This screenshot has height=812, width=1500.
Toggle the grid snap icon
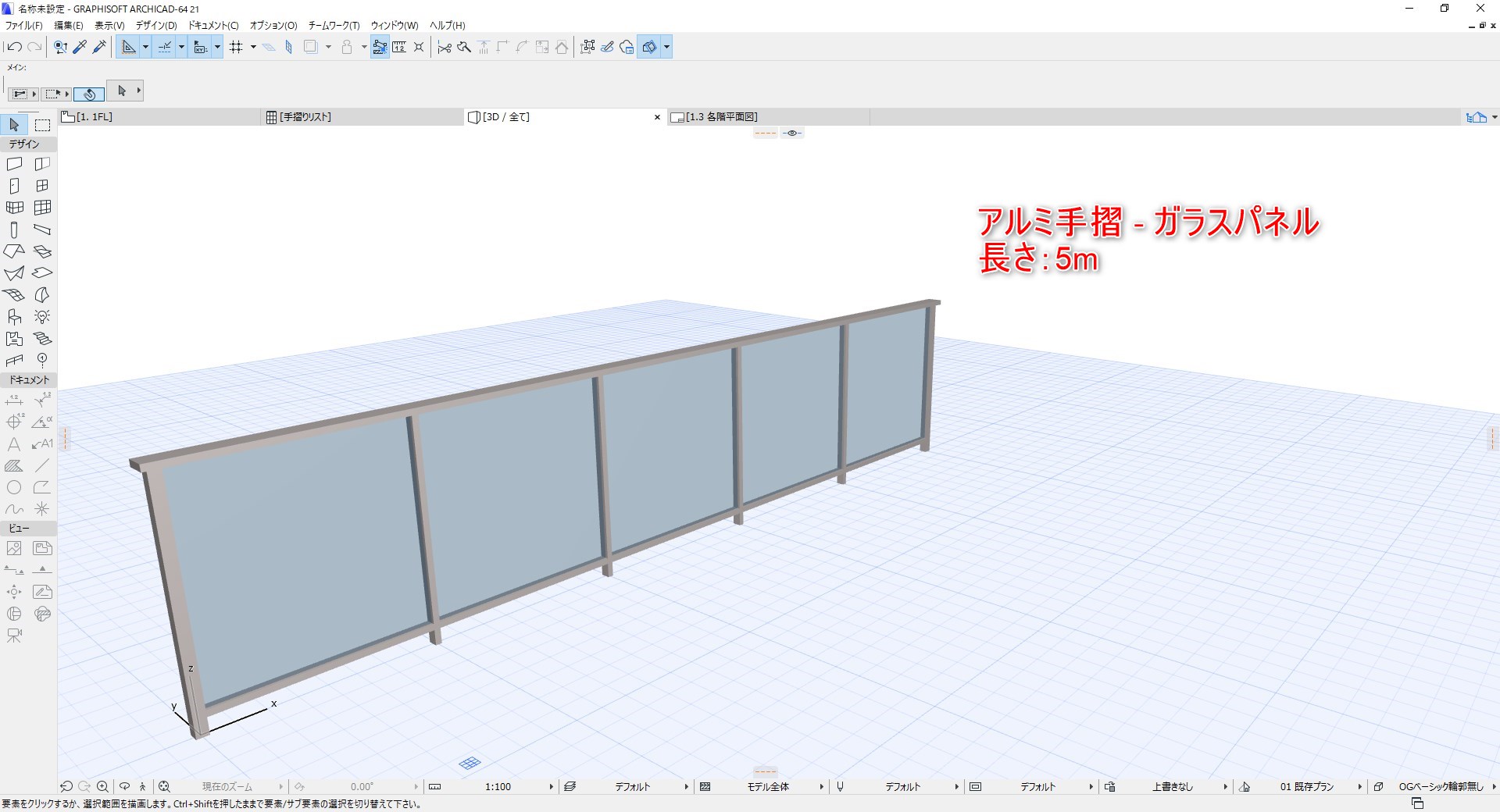[236, 47]
